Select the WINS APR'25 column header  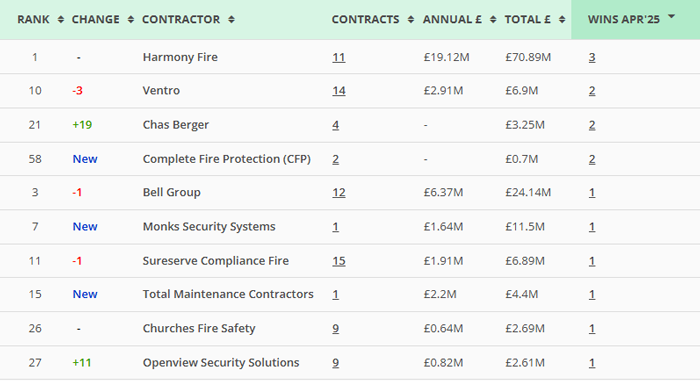coord(635,20)
